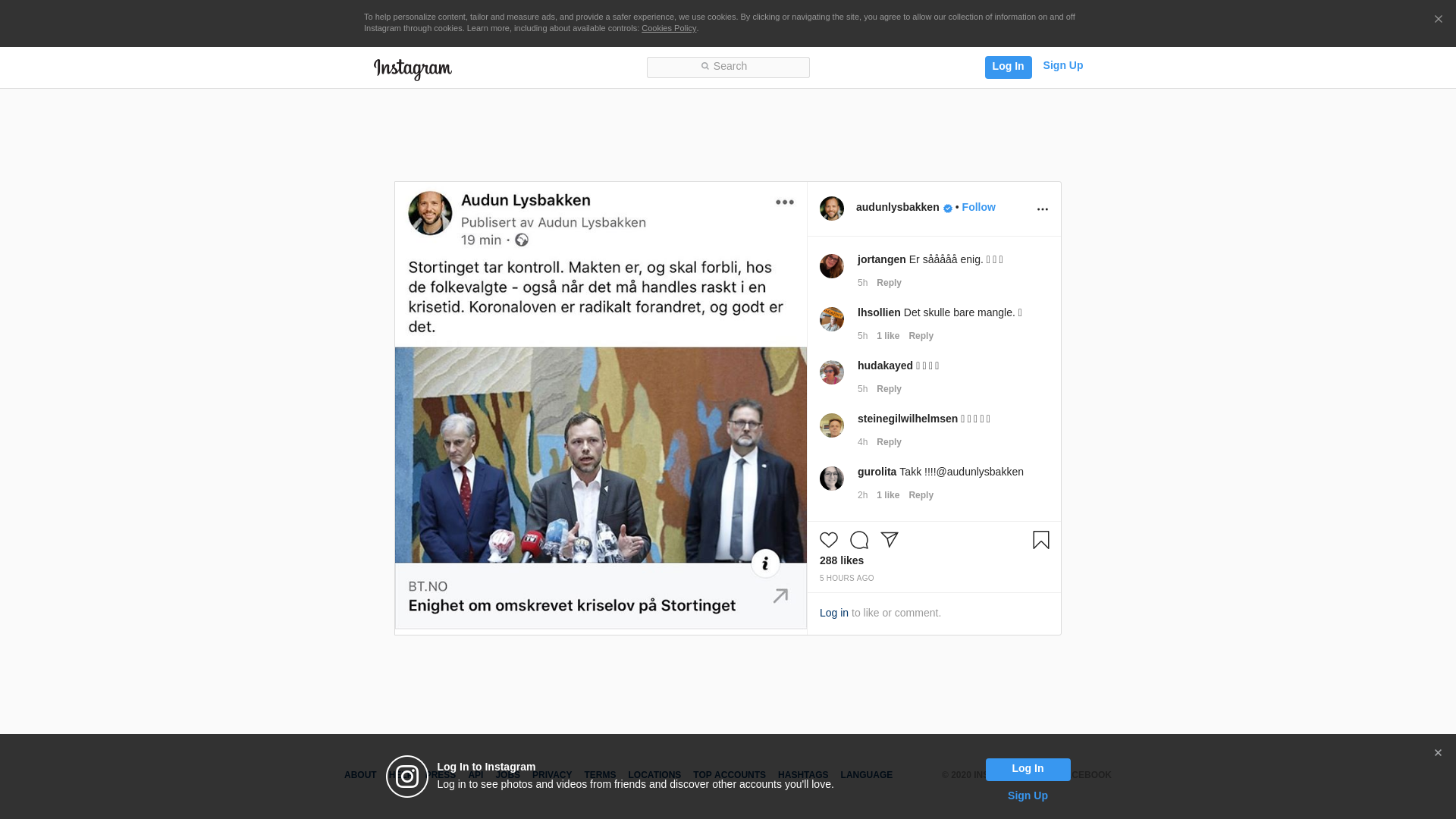Open post options three-dot menu
Image resolution: width=1456 pixels, height=819 pixels.
1042,209
